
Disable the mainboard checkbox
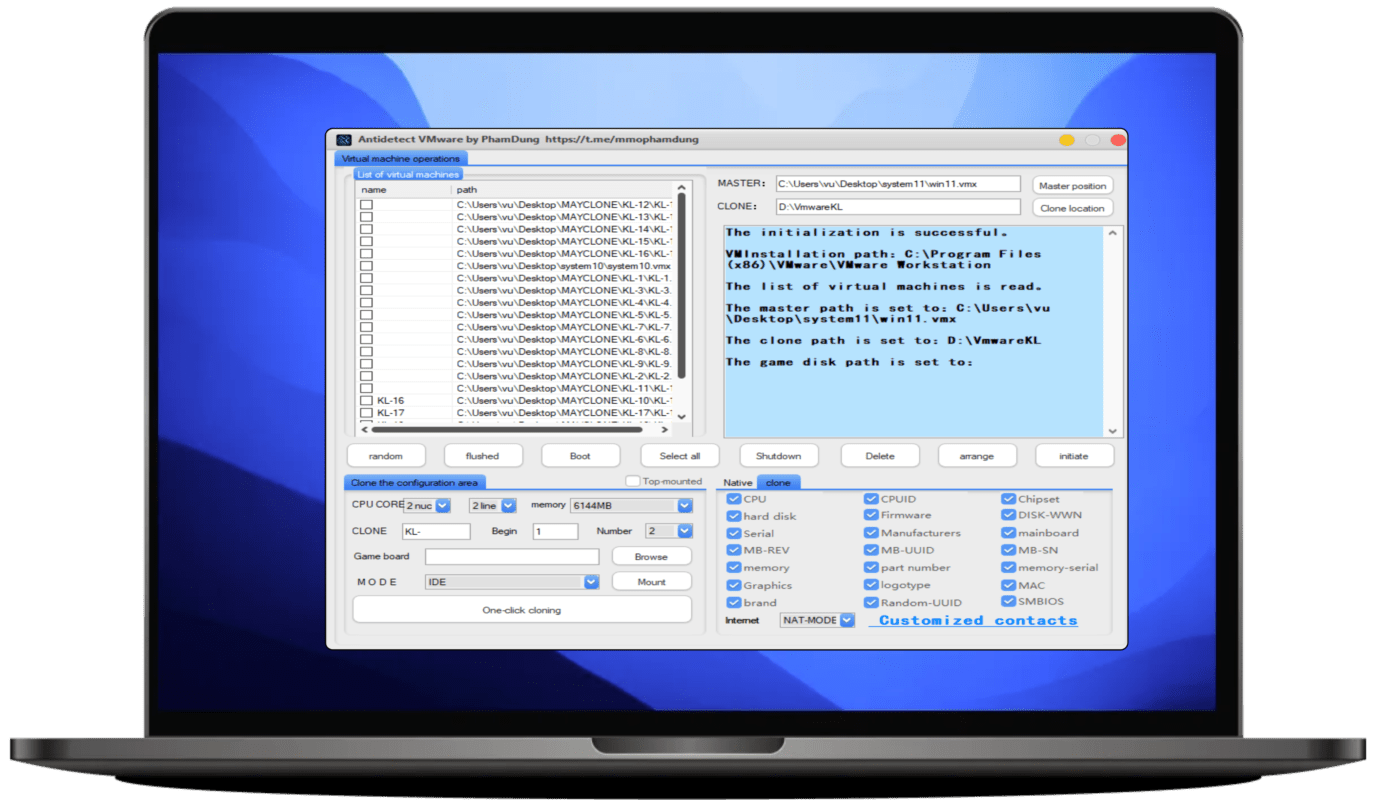(x=1009, y=533)
